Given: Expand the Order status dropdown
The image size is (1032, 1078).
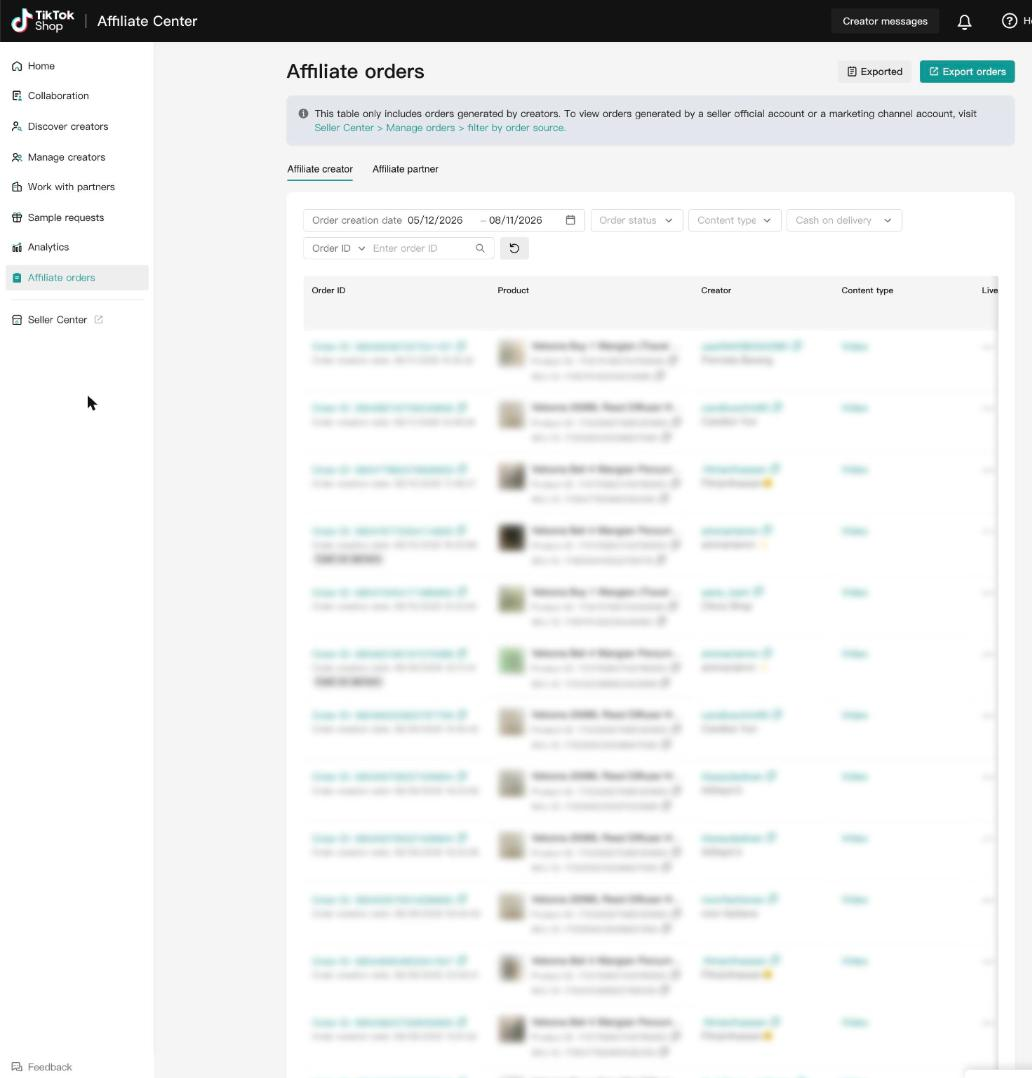Looking at the screenshot, I should pyautogui.click(x=637, y=220).
